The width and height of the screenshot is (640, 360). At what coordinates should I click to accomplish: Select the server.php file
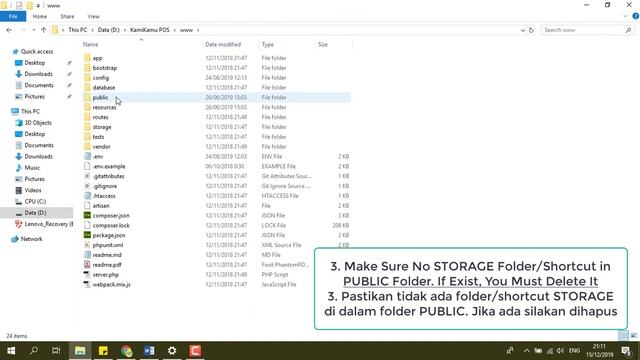click(105, 275)
